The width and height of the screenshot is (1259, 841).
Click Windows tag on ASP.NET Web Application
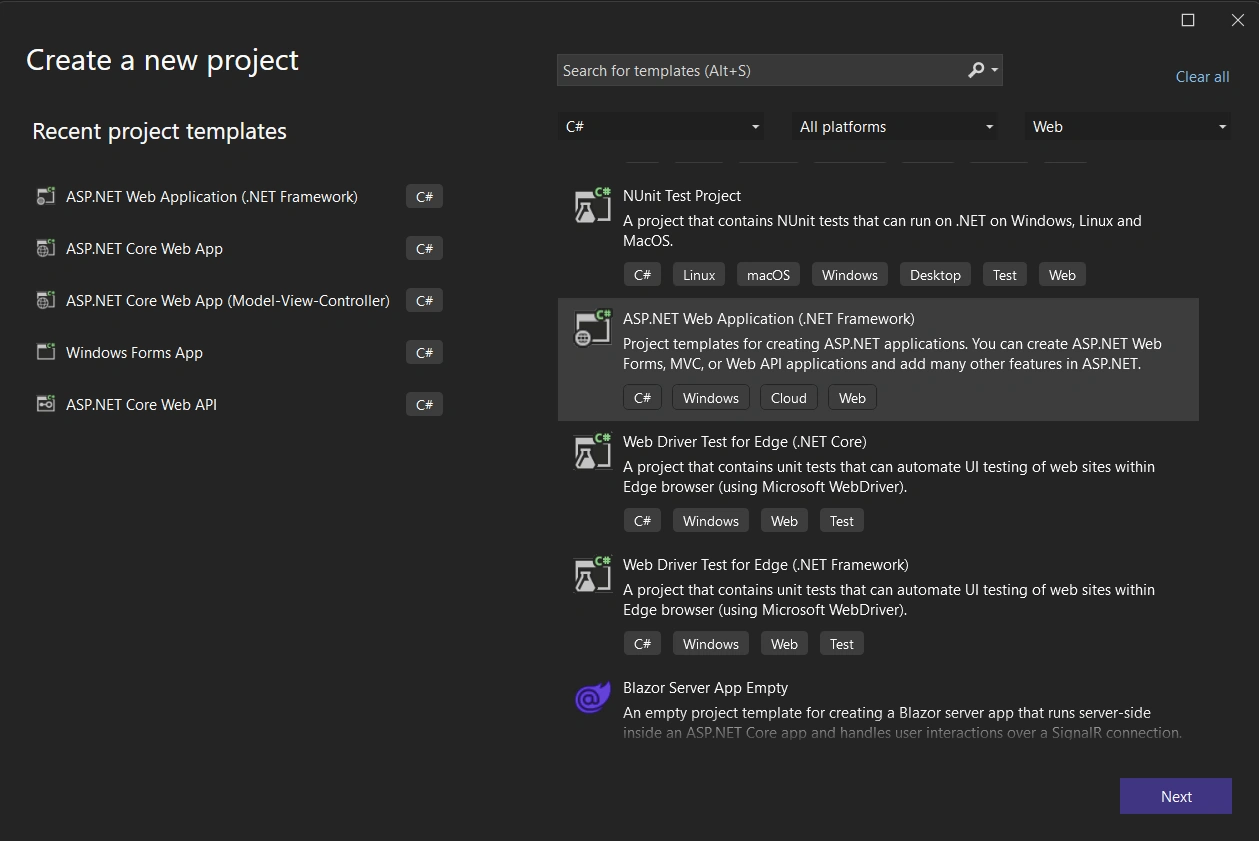711,398
